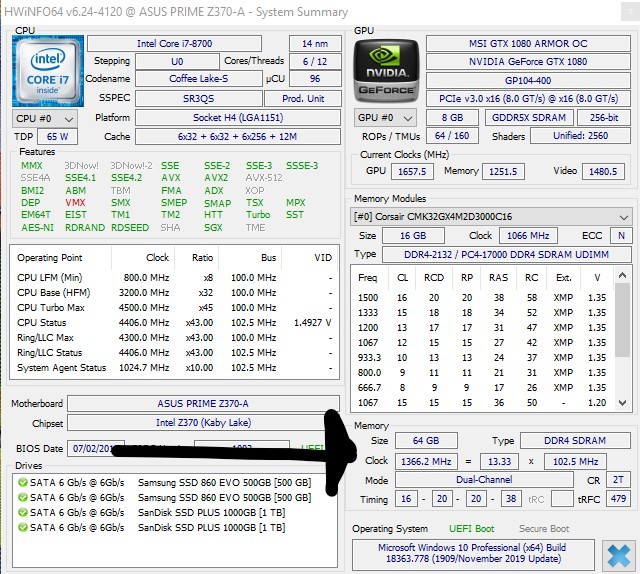The height and width of the screenshot is (574, 640).
Task: Click memory timings table scroll down arrow
Action: (622, 403)
